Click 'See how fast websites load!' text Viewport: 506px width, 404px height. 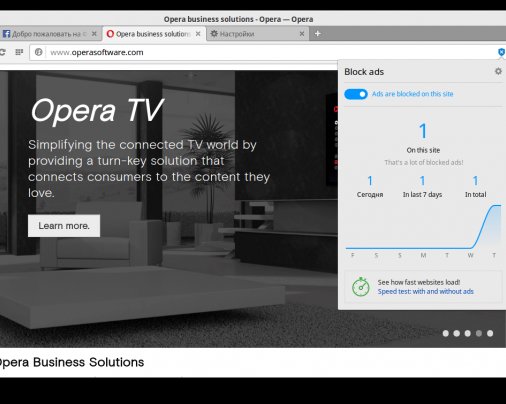coord(419,282)
